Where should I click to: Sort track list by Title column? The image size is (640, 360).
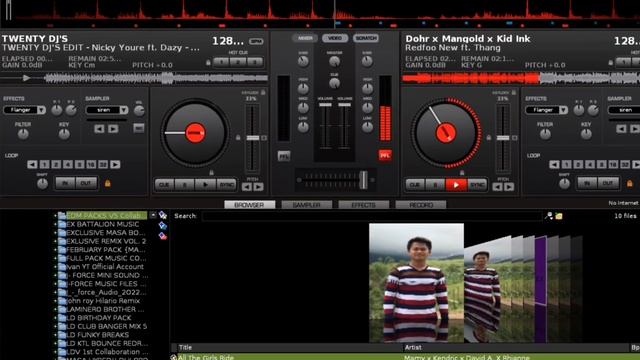(x=185, y=347)
